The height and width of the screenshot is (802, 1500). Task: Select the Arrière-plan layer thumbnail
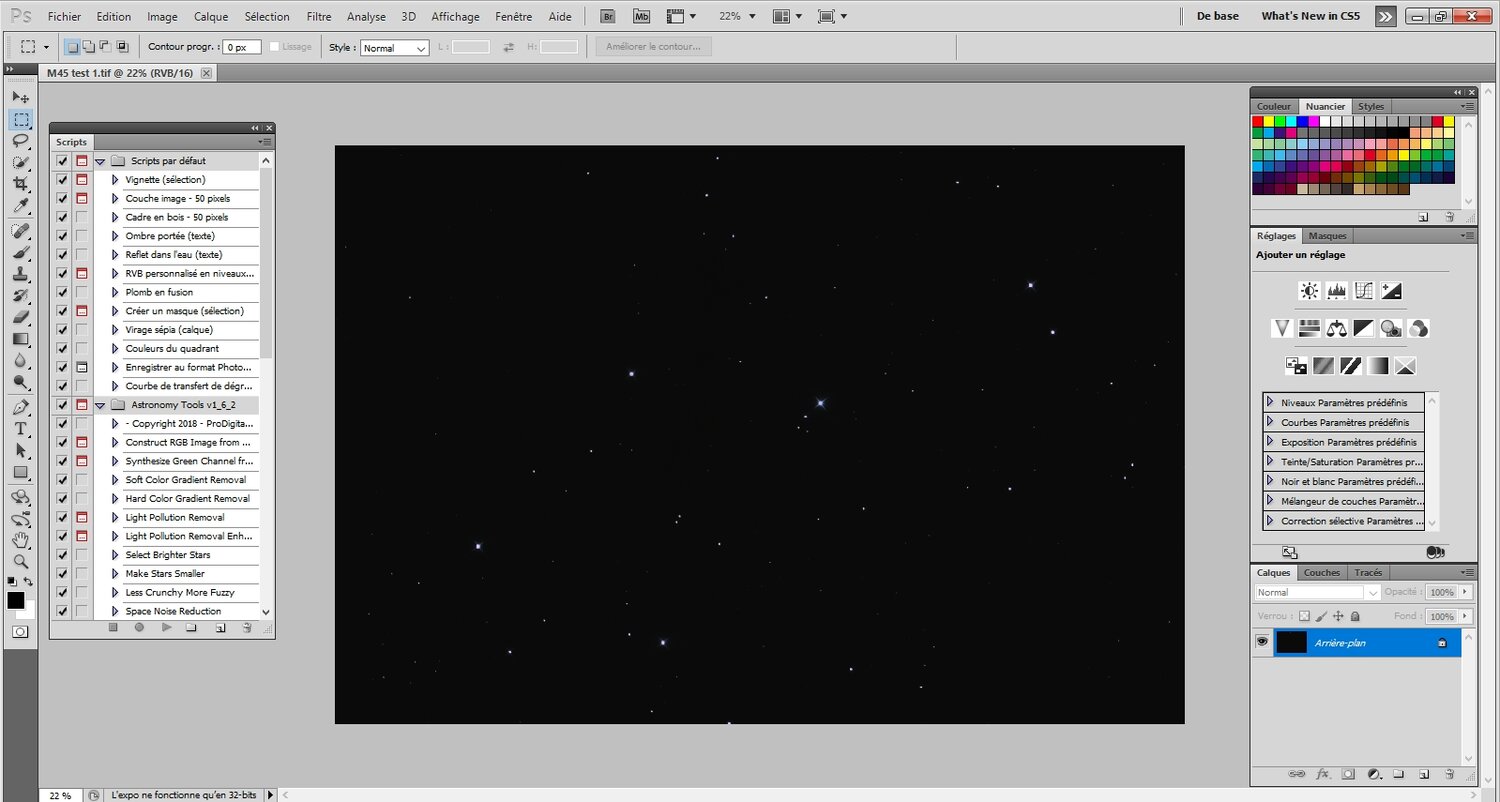click(x=1292, y=642)
